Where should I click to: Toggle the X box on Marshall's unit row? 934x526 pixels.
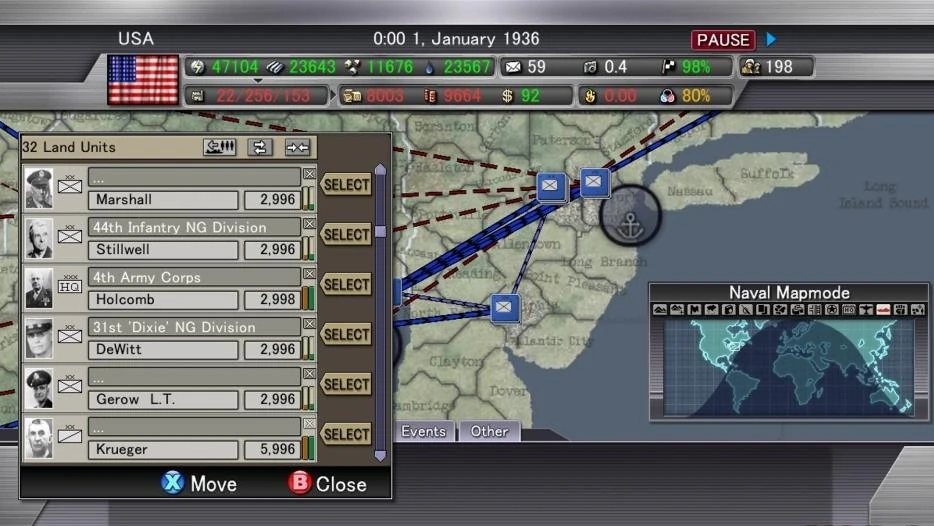coord(309,174)
